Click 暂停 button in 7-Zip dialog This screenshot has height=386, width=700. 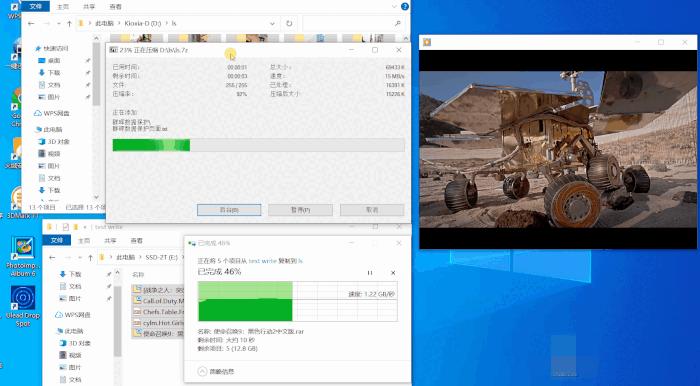tap(300, 210)
